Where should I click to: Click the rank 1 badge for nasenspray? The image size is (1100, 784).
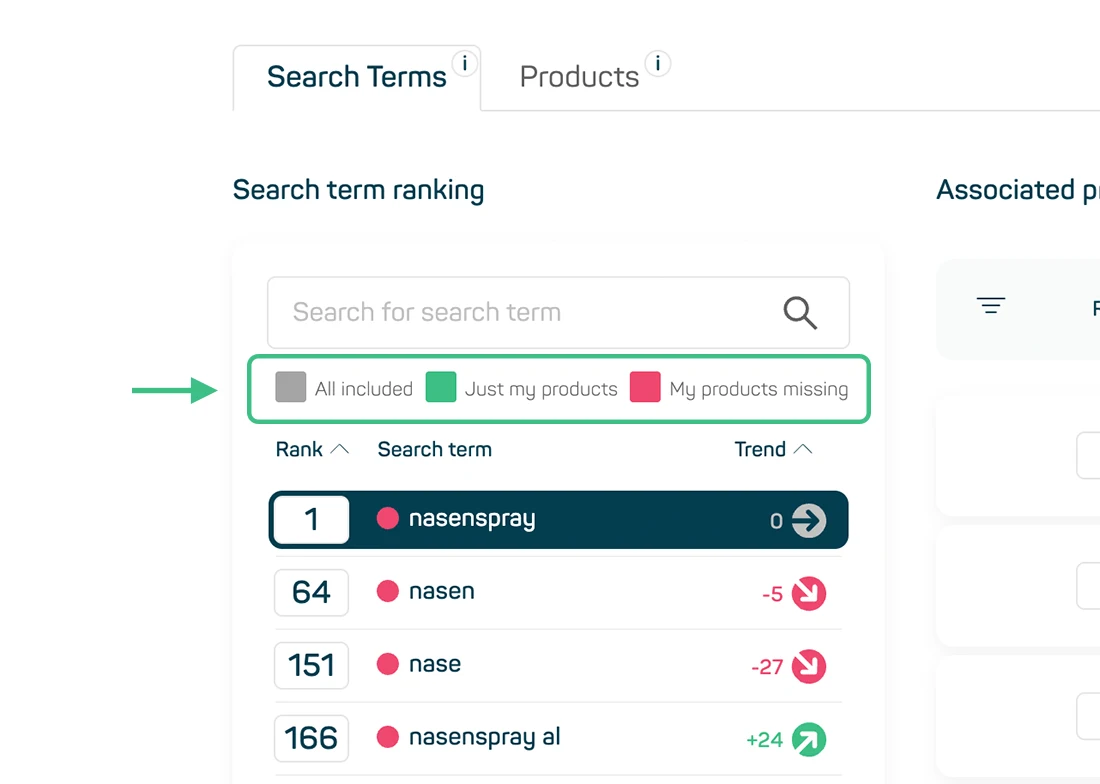click(311, 519)
